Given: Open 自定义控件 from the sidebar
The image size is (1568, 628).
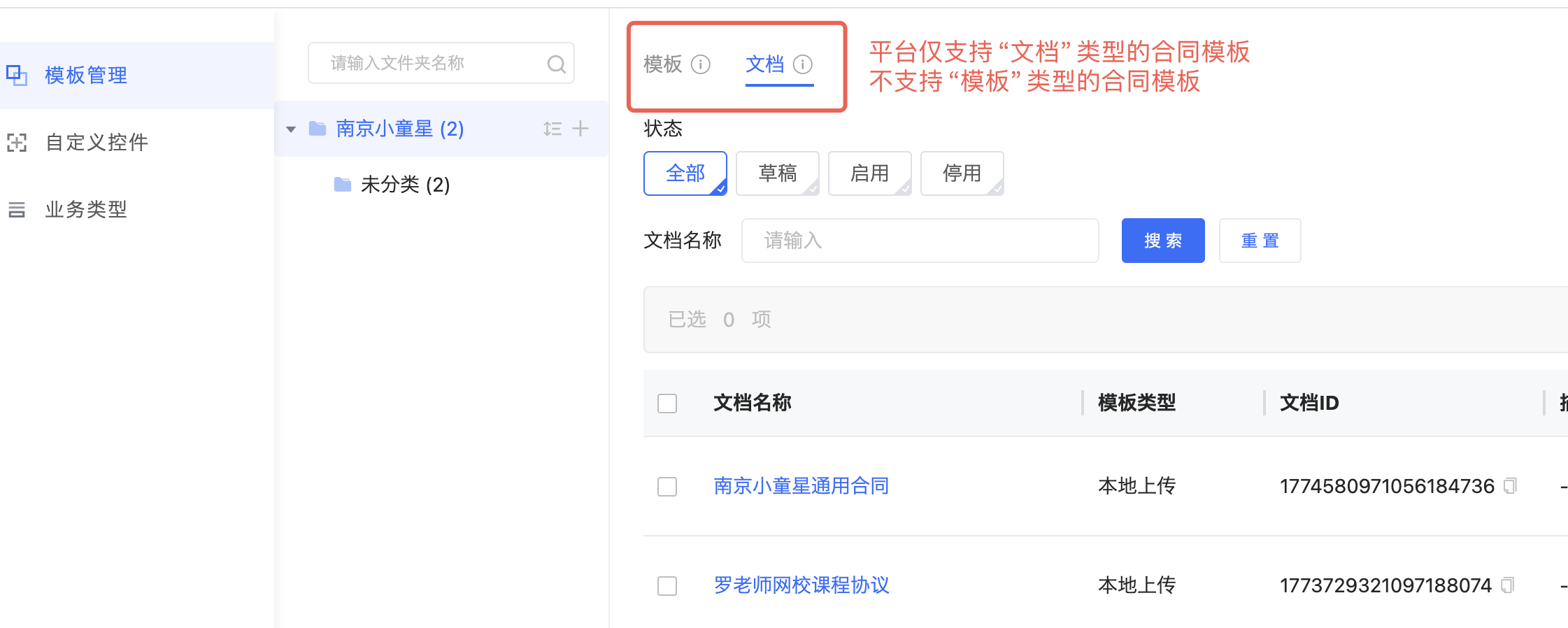Looking at the screenshot, I should 97,143.
